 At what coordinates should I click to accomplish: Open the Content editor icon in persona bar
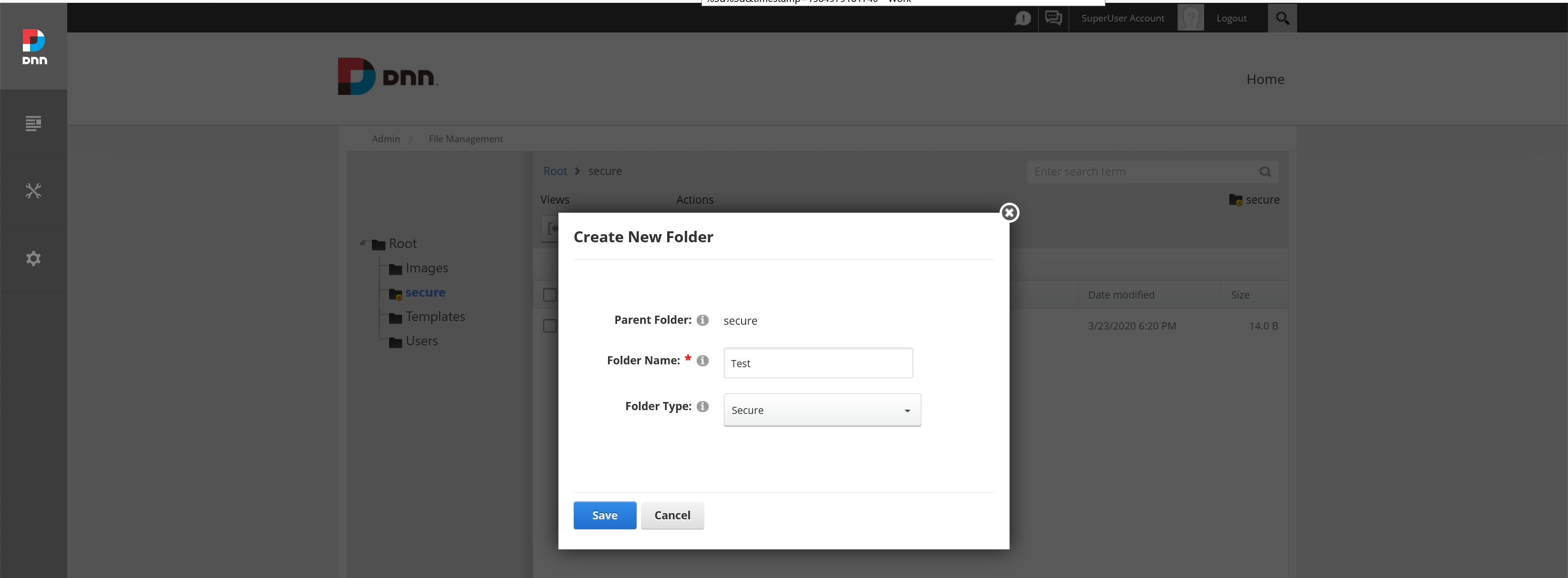(33, 124)
